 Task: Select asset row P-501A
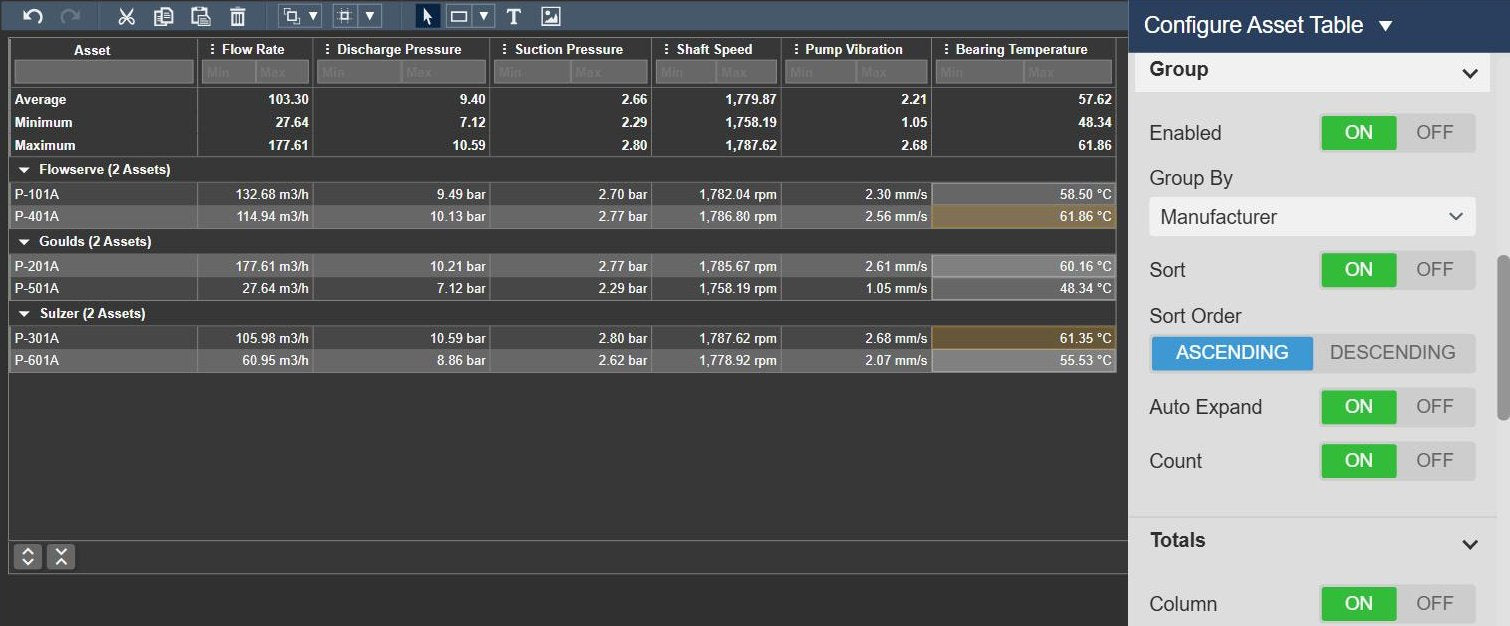pyautogui.click(x=563, y=288)
